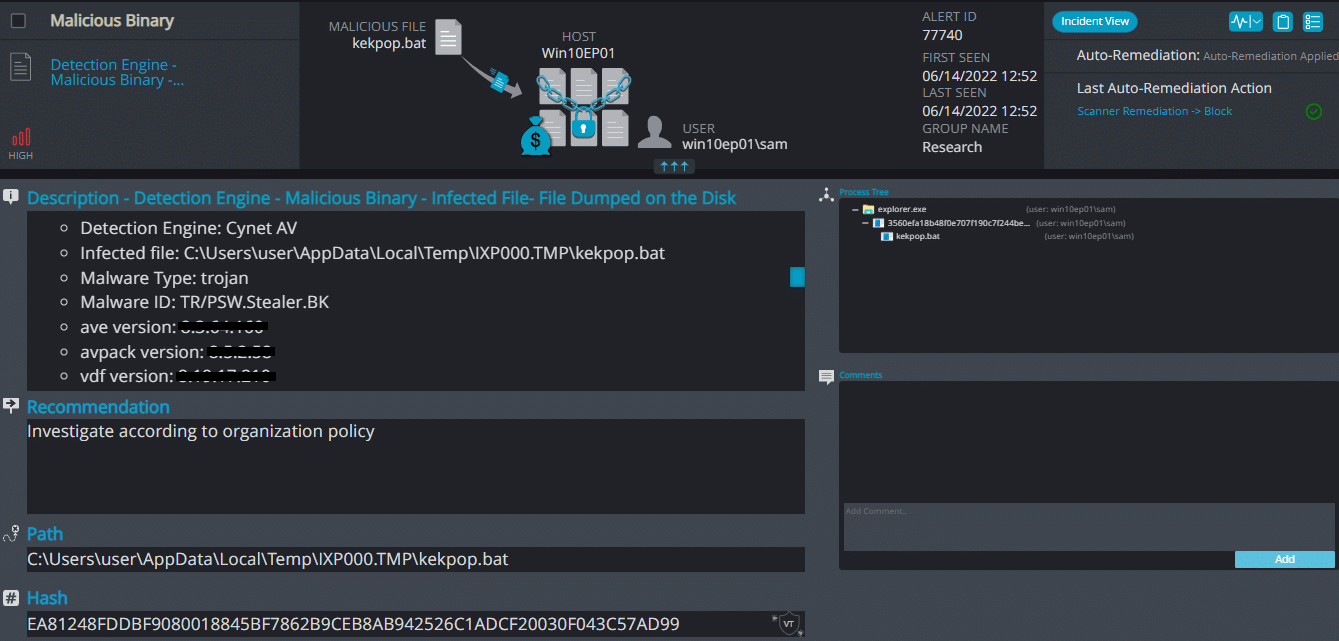Click the Investigate according to organization policy text
The image size is (1339, 641).
201,431
